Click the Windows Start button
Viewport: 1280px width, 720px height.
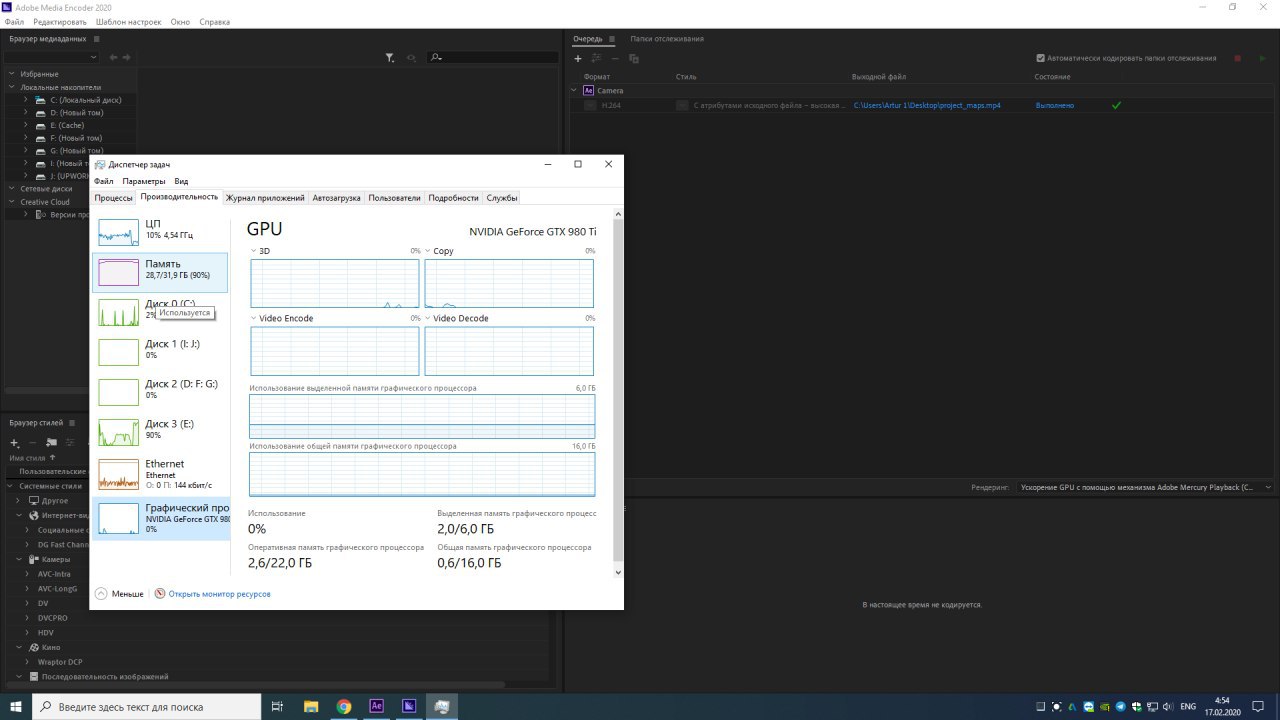coord(16,706)
